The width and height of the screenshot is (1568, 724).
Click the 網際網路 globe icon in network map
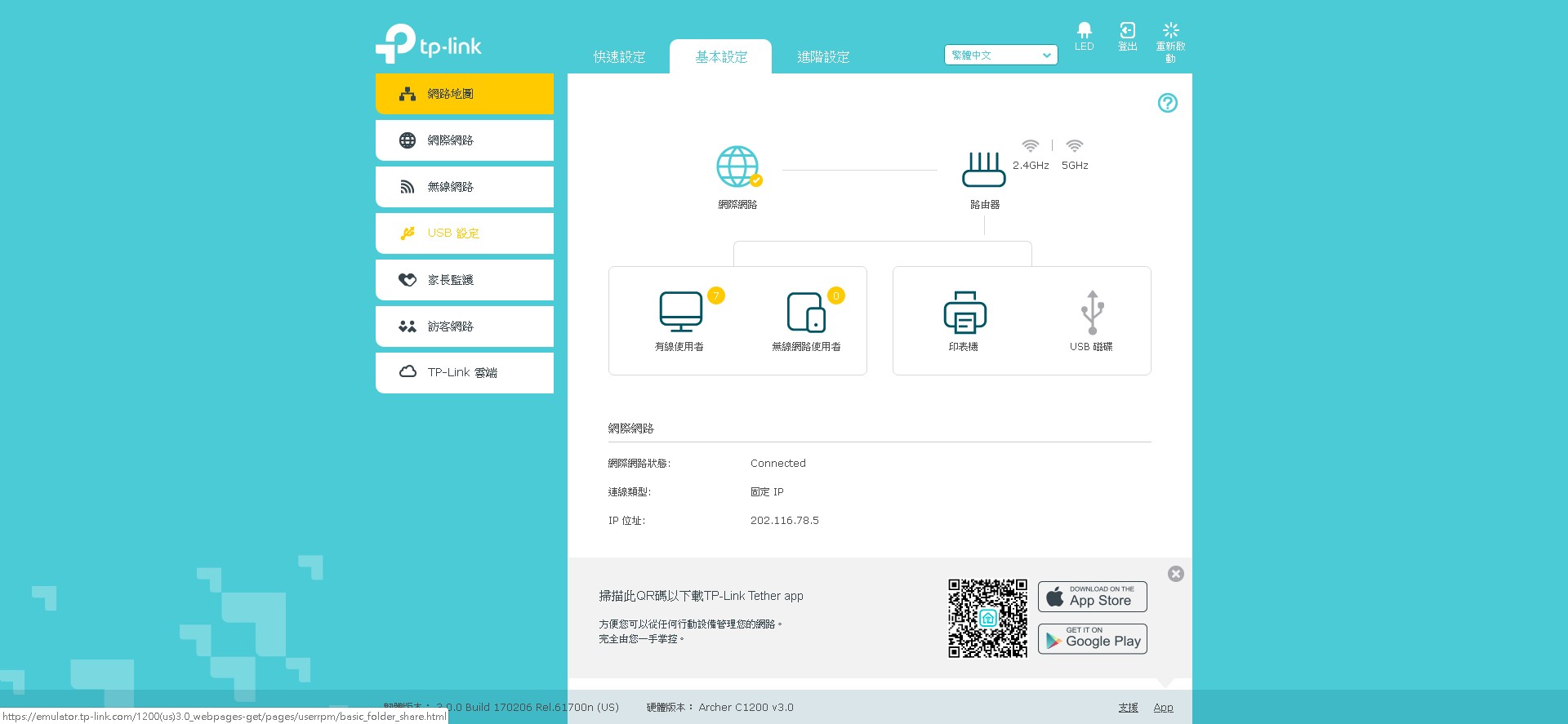pos(738,167)
